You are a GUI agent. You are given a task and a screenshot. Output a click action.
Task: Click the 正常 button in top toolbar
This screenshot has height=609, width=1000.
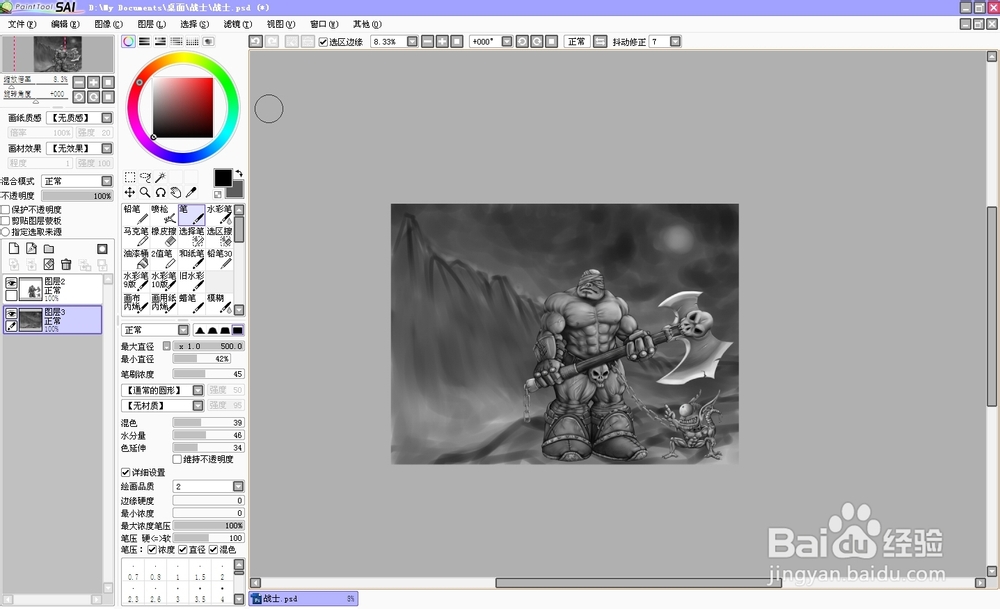tap(577, 41)
